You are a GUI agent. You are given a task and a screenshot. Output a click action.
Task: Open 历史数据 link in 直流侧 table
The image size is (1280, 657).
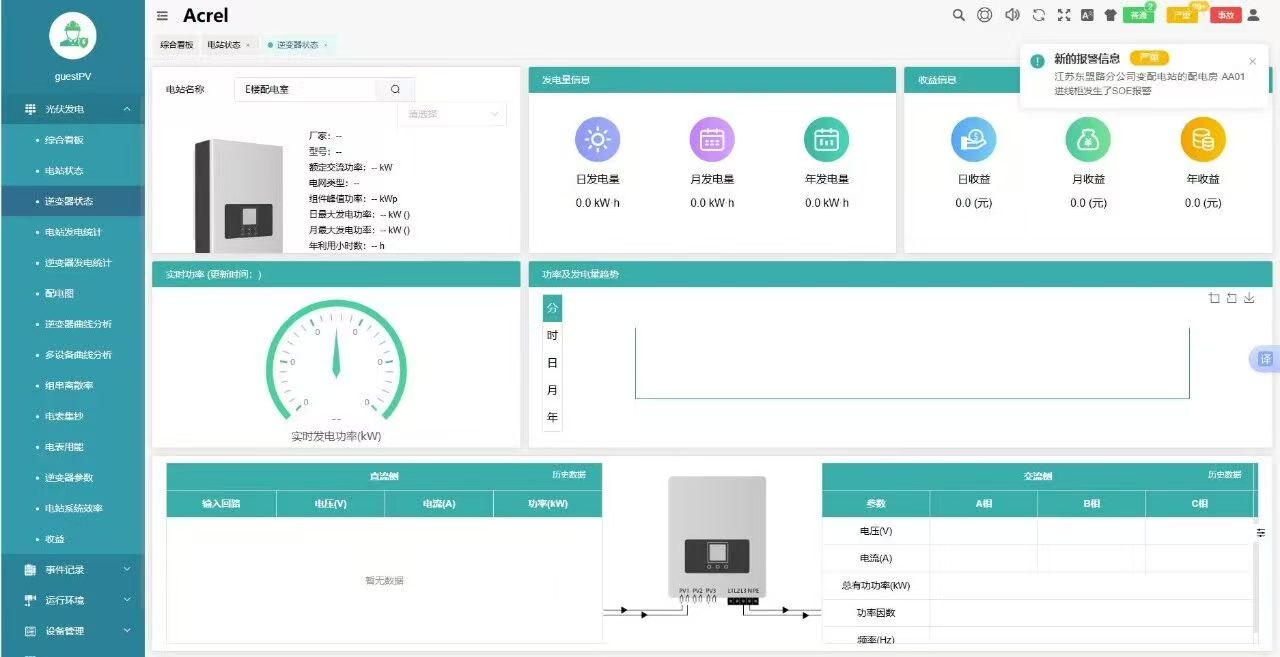coord(569,474)
